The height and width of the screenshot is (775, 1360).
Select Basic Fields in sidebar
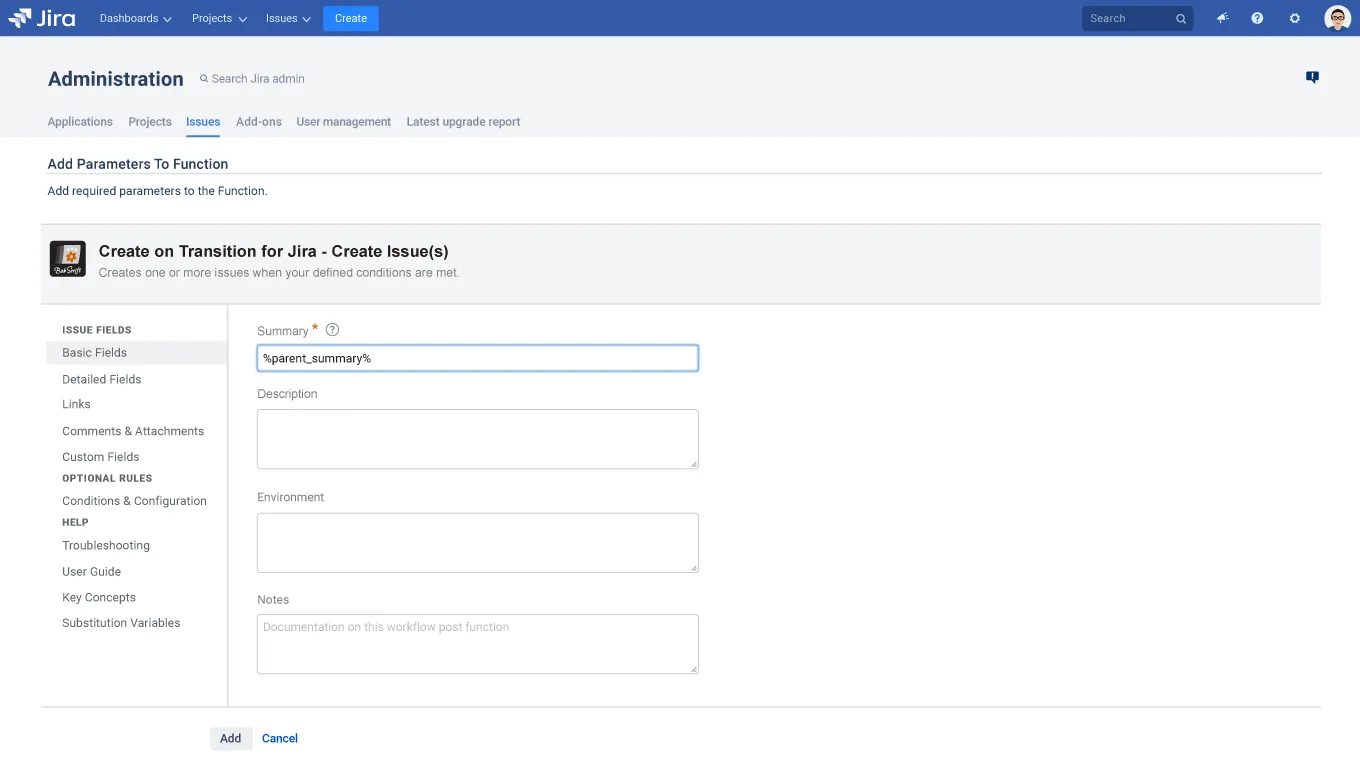click(137, 352)
